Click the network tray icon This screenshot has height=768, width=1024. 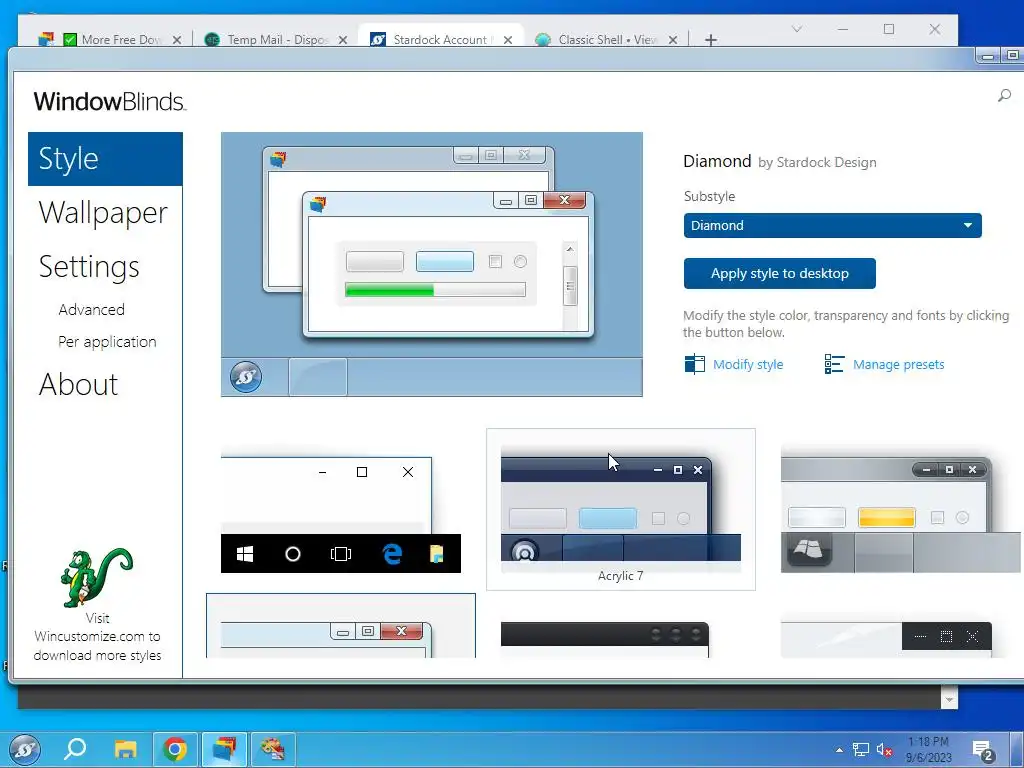click(861, 750)
